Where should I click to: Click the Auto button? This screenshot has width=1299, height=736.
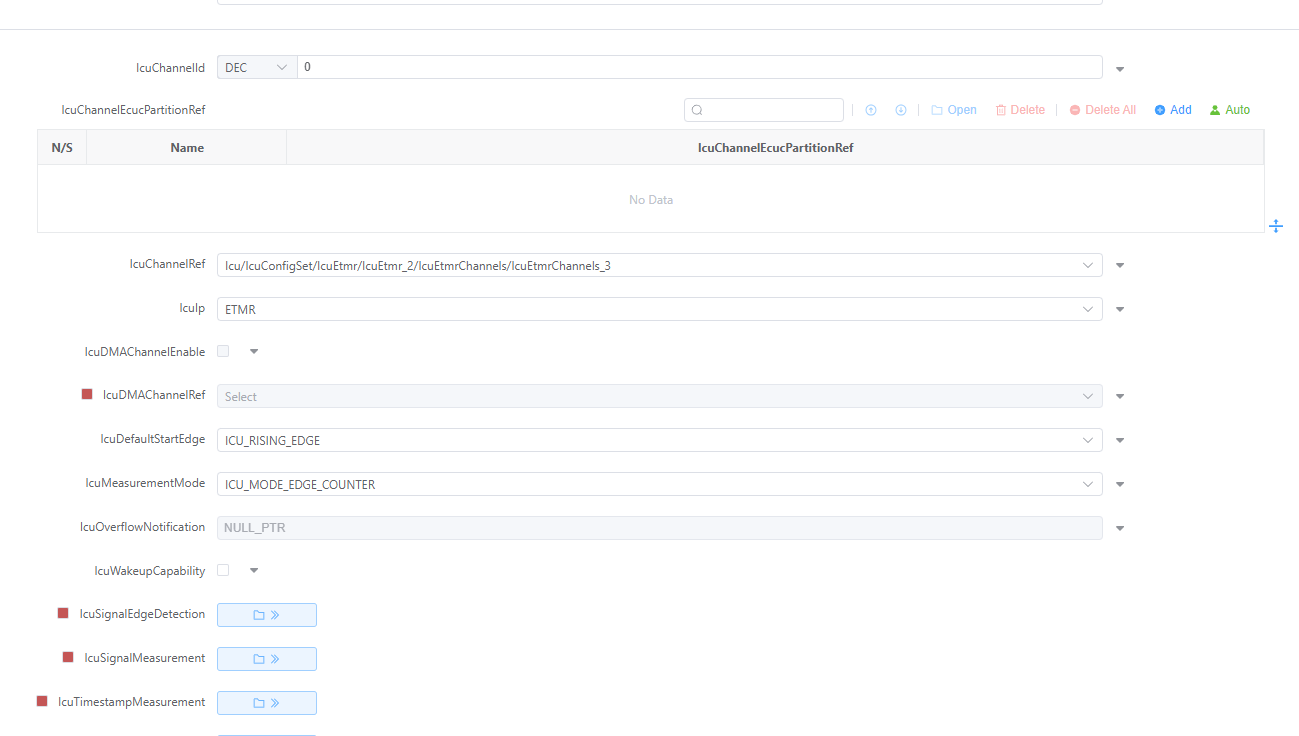point(1230,110)
